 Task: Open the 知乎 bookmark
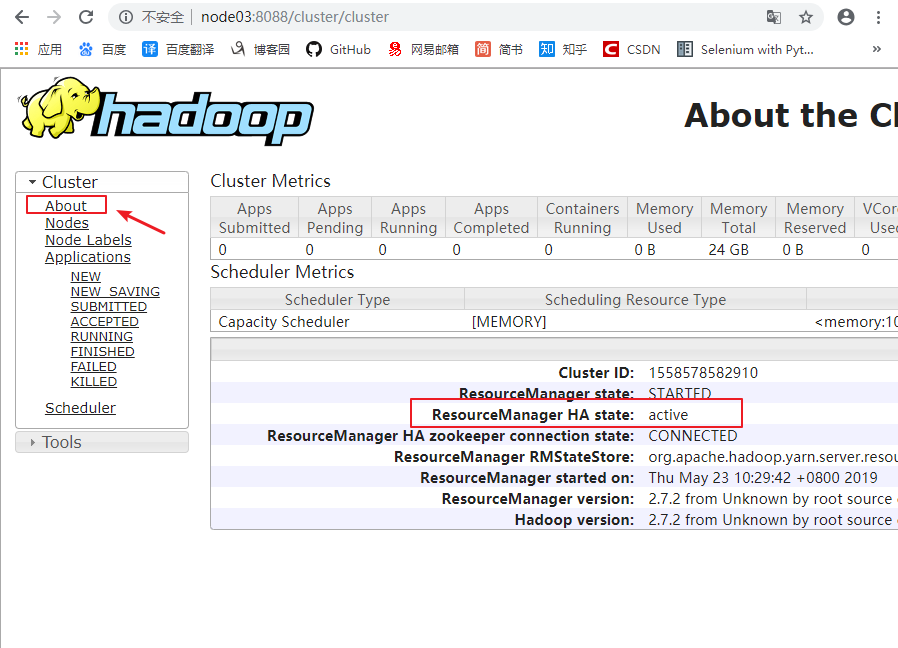[x=563, y=49]
